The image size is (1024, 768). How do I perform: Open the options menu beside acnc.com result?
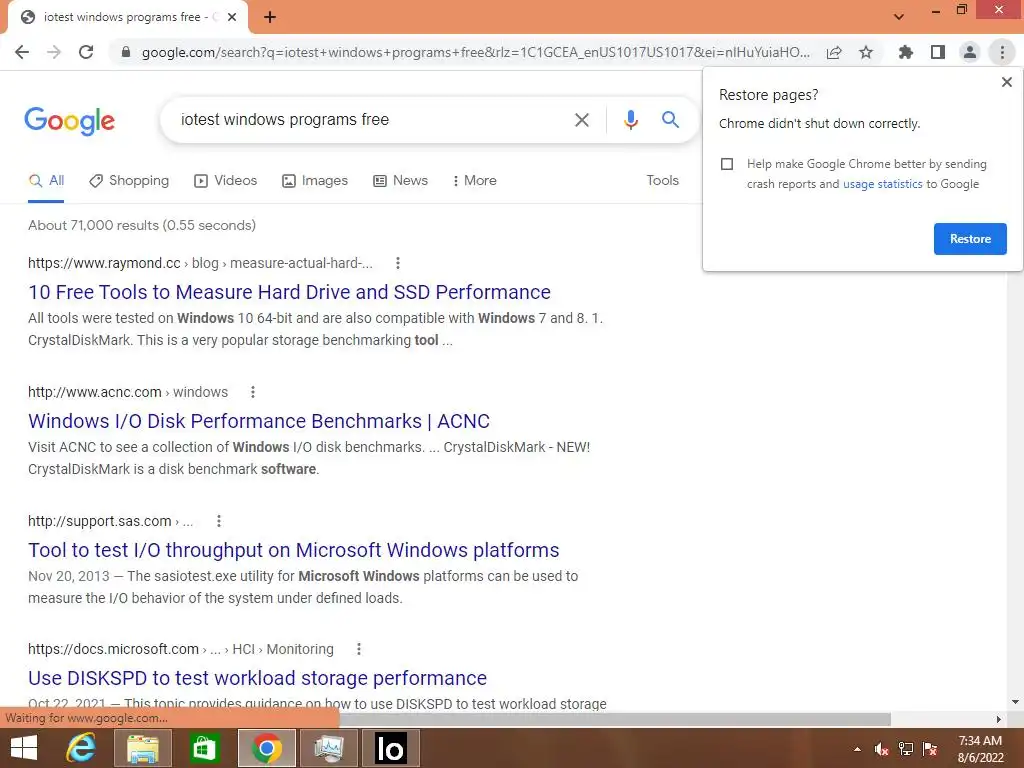[x=253, y=392]
